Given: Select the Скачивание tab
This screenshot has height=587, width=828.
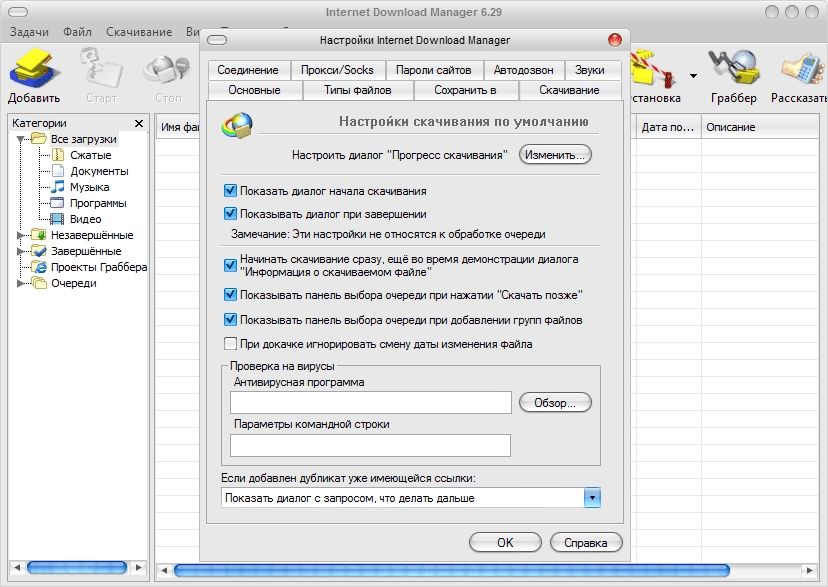Looking at the screenshot, I should point(569,90).
